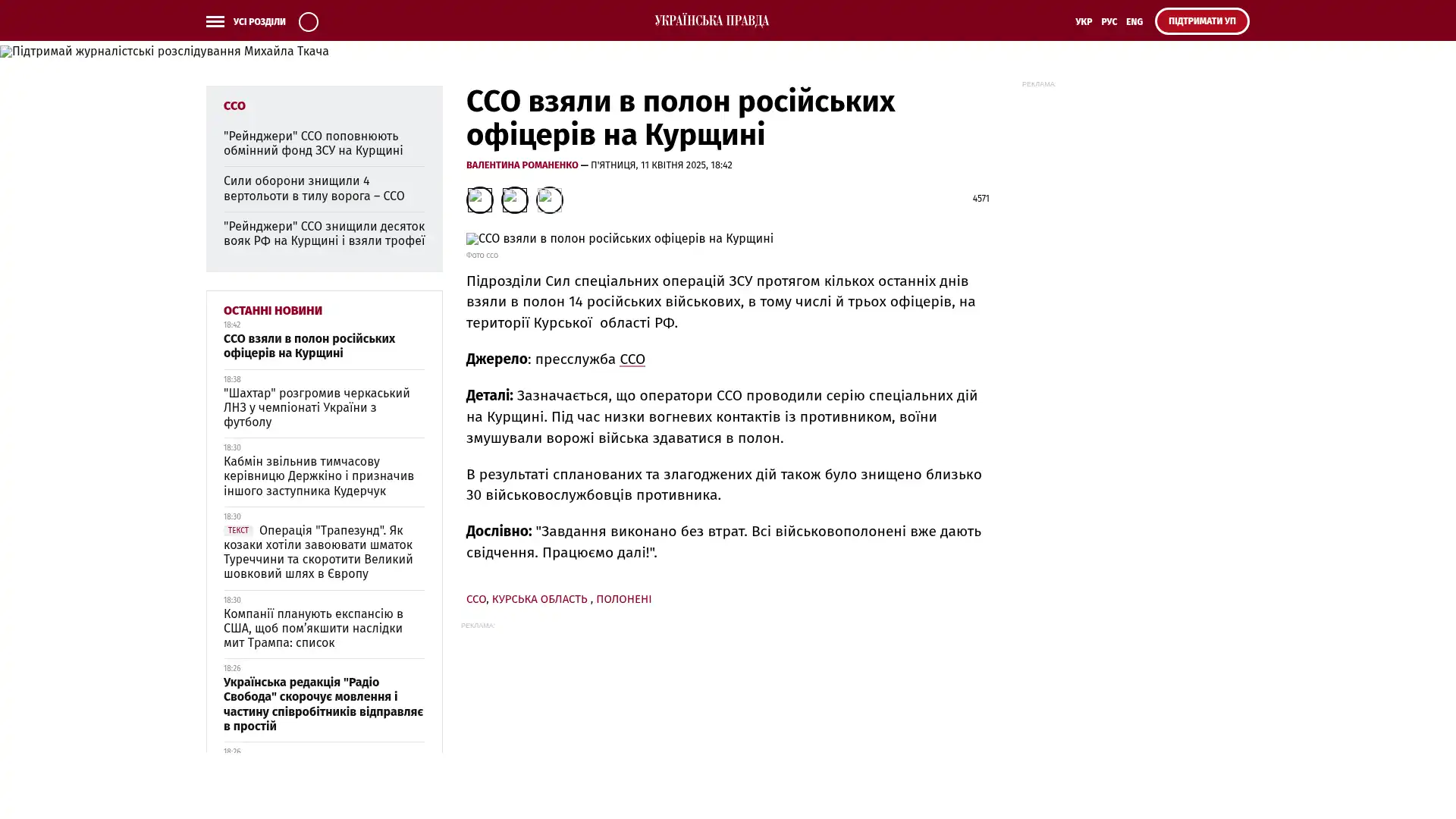The width and height of the screenshot is (1456, 819).
Task: Click the article headline text
Action: point(680,118)
